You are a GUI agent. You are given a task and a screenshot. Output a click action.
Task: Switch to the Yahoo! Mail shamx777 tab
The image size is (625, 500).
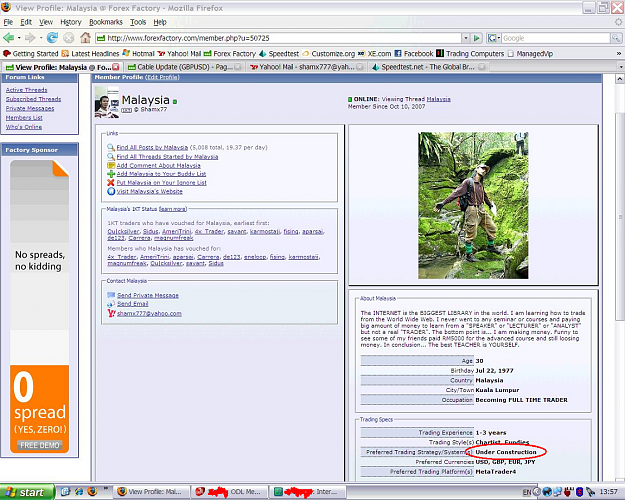point(306,67)
